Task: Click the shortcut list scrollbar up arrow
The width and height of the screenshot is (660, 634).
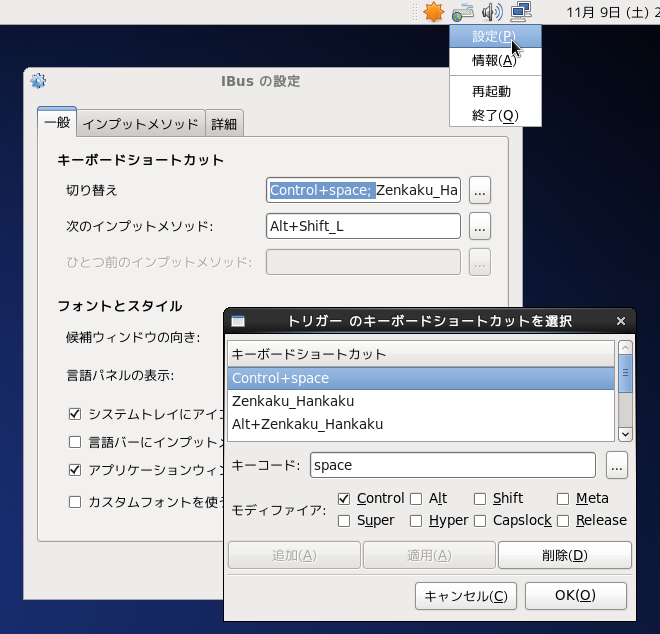Action: pos(625,348)
